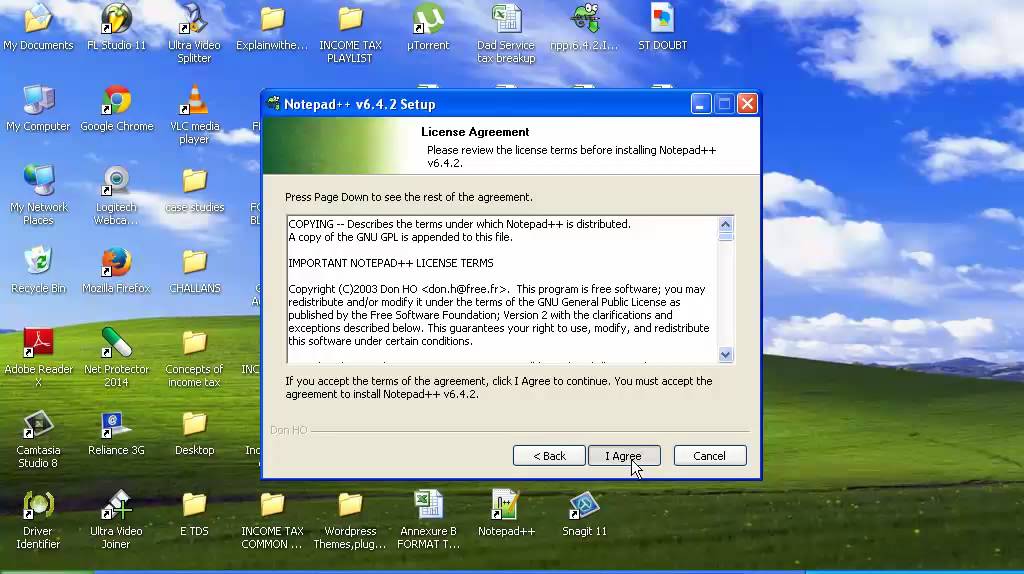Click "IMPORTANT NOTEPAD++ LICENSE TERMS" line
The image size is (1024, 574).
[391, 263]
